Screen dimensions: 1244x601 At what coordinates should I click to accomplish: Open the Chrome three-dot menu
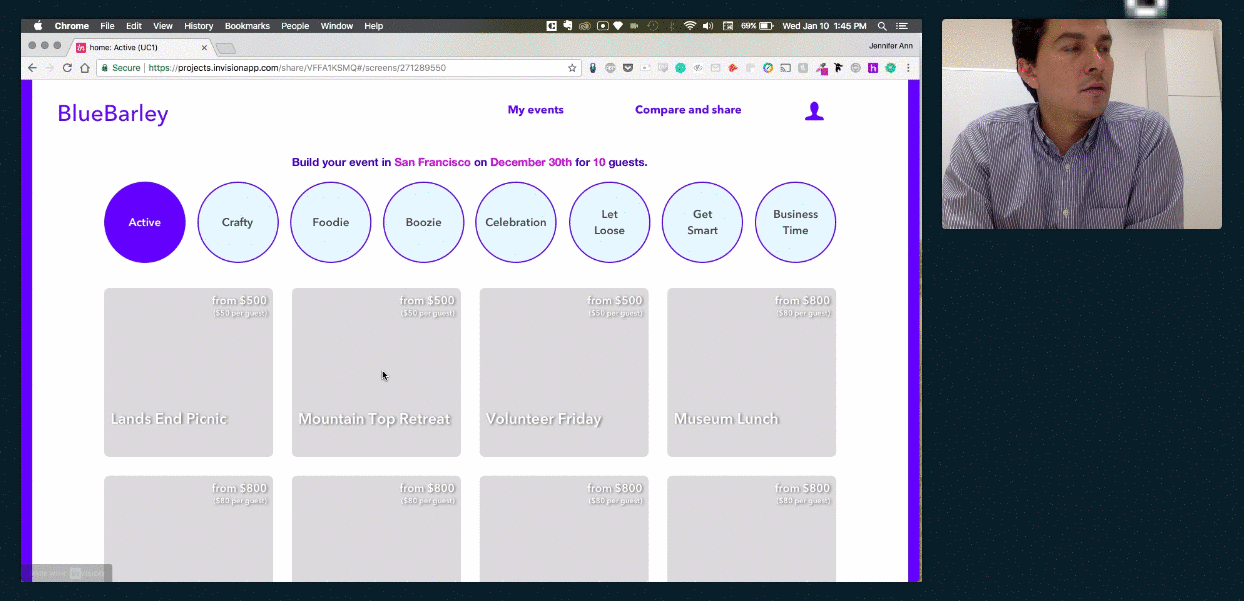point(908,68)
